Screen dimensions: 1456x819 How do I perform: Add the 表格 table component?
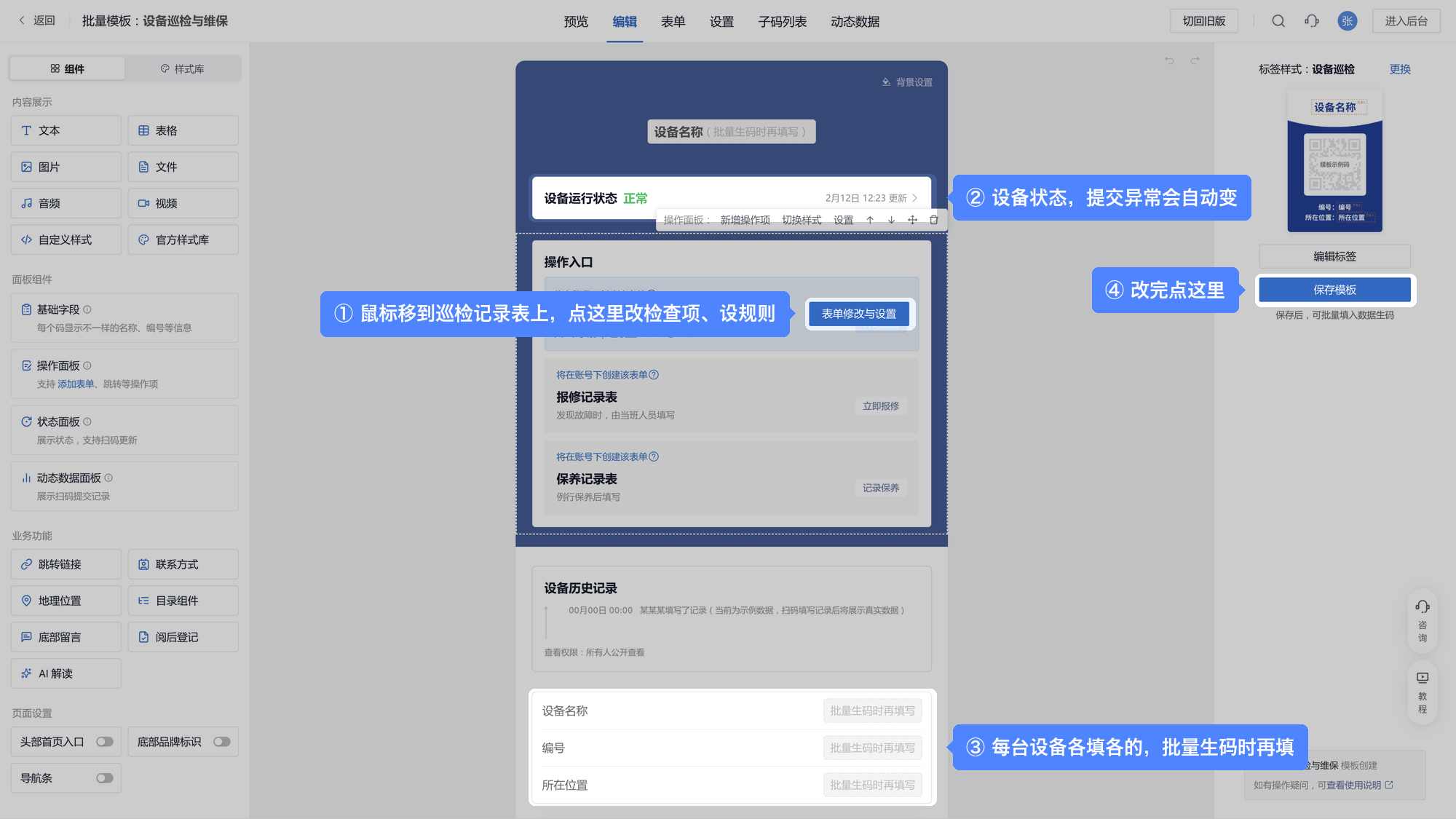(x=183, y=130)
